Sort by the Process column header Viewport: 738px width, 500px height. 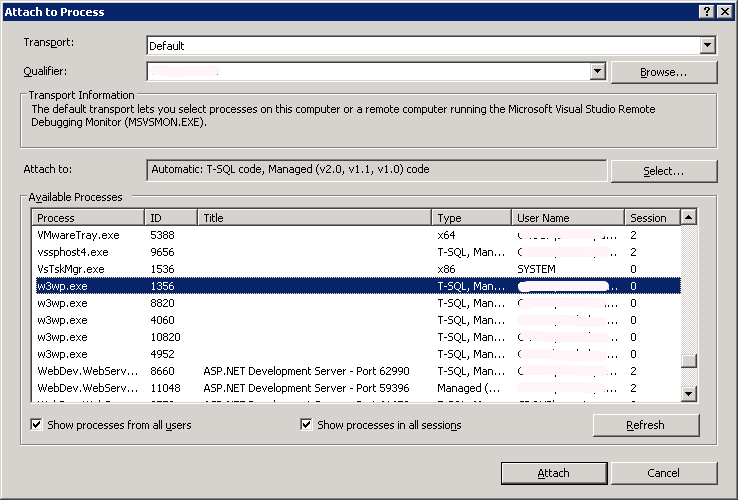point(88,218)
